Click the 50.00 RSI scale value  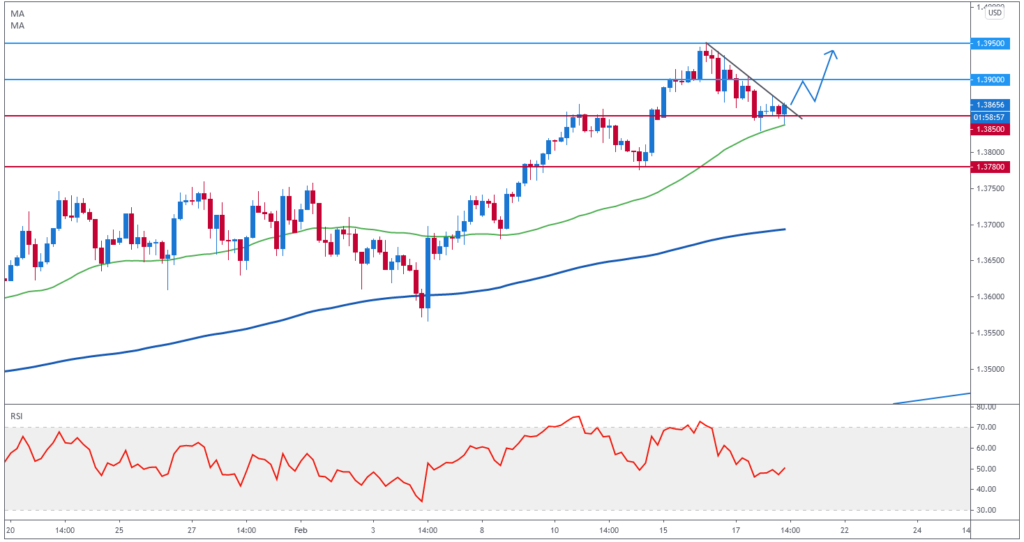click(x=986, y=469)
